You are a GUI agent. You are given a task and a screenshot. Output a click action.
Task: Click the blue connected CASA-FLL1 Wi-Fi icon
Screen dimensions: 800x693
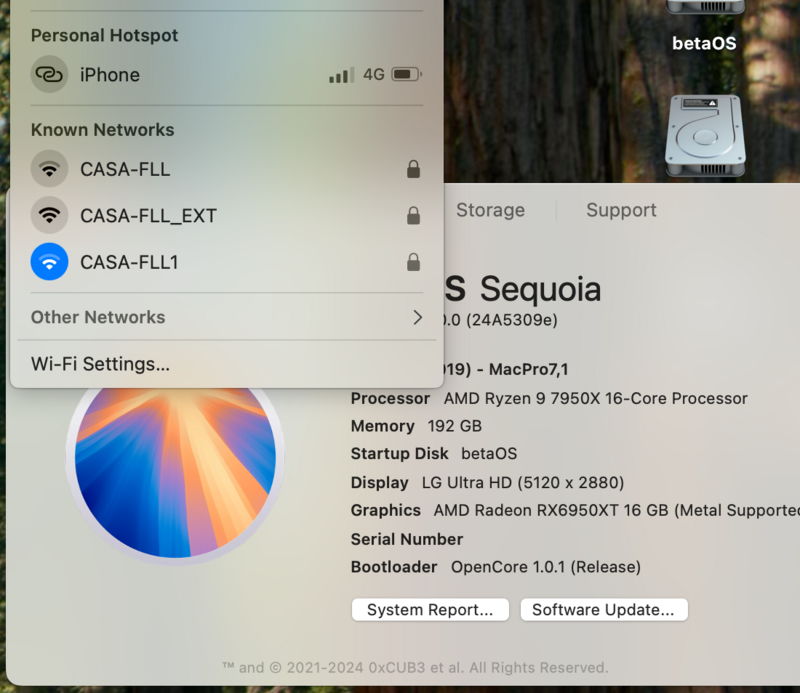pos(49,262)
